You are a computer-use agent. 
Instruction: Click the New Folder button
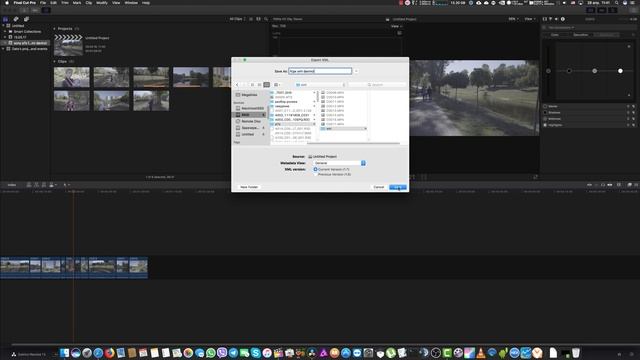[249, 187]
